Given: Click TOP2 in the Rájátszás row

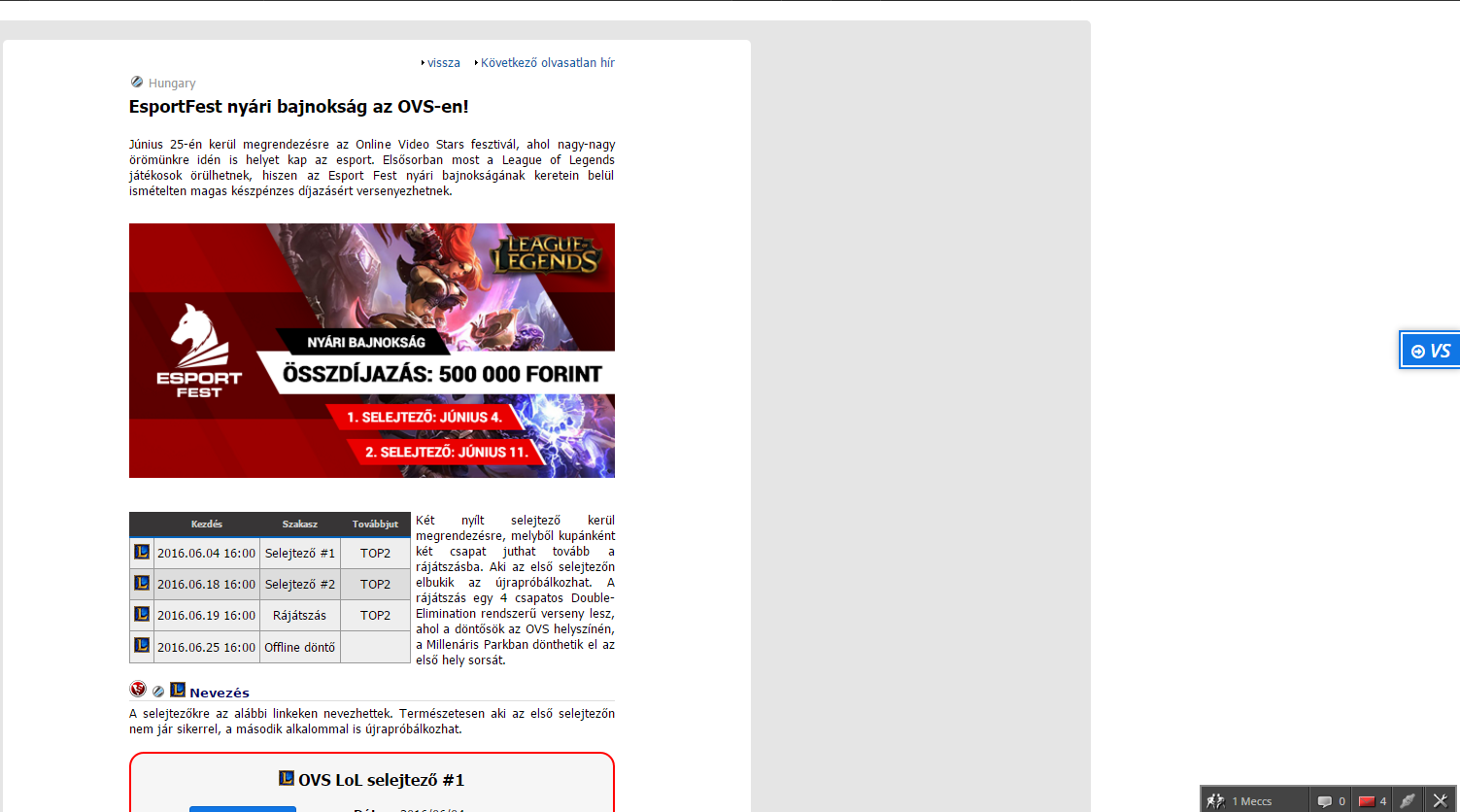Looking at the screenshot, I should (x=376, y=615).
